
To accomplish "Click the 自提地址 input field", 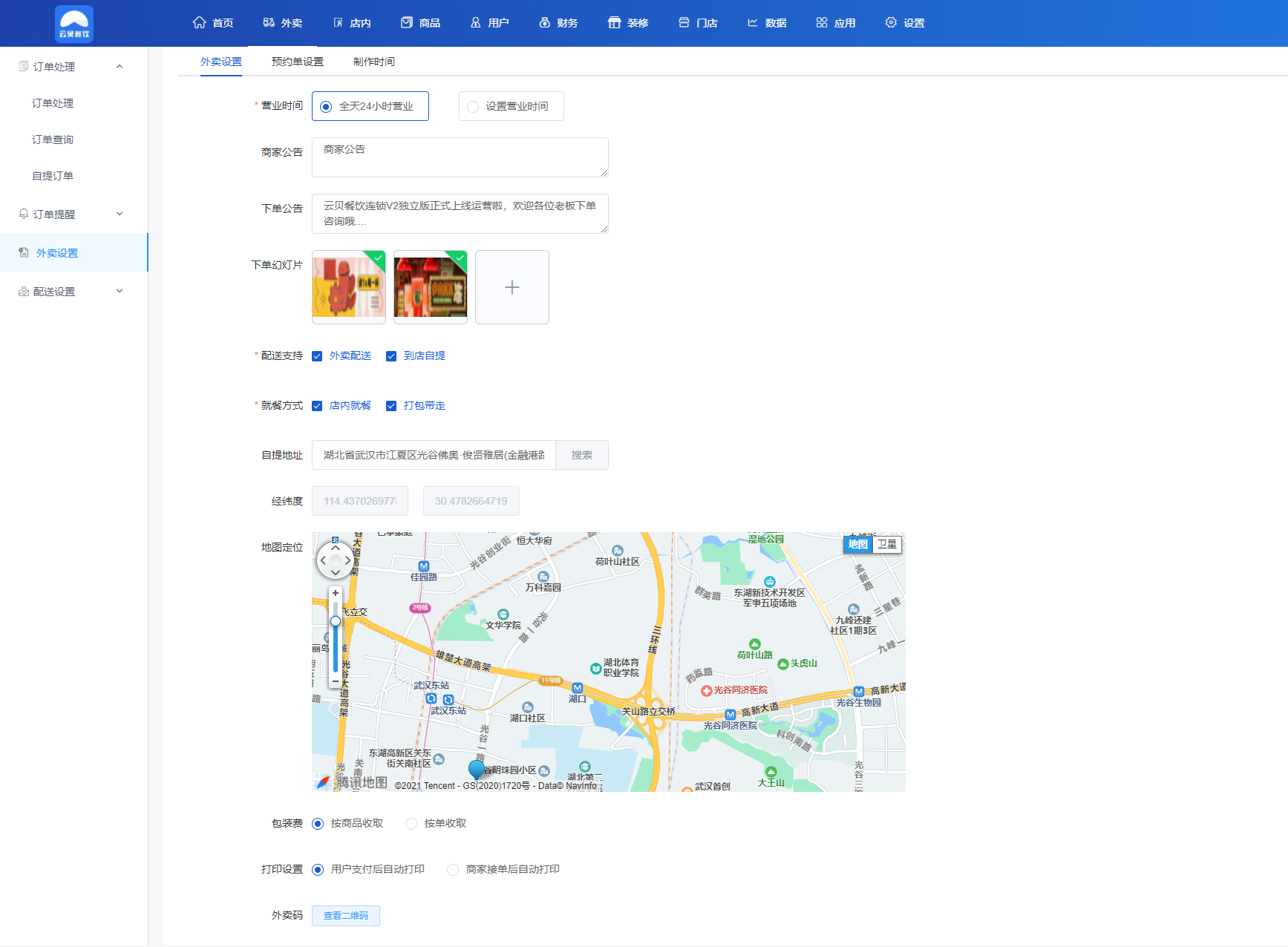I will [x=434, y=455].
